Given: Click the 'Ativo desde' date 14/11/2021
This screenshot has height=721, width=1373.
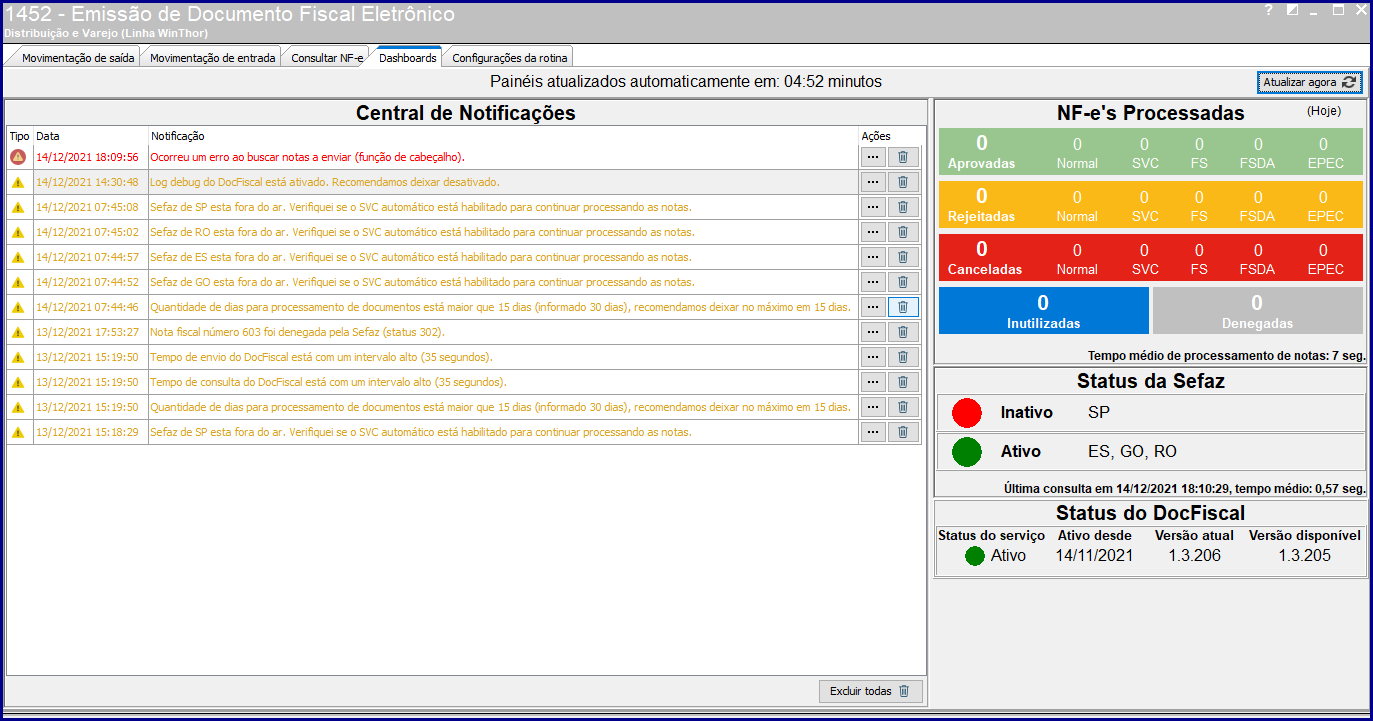Looking at the screenshot, I should click(x=1094, y=555).
